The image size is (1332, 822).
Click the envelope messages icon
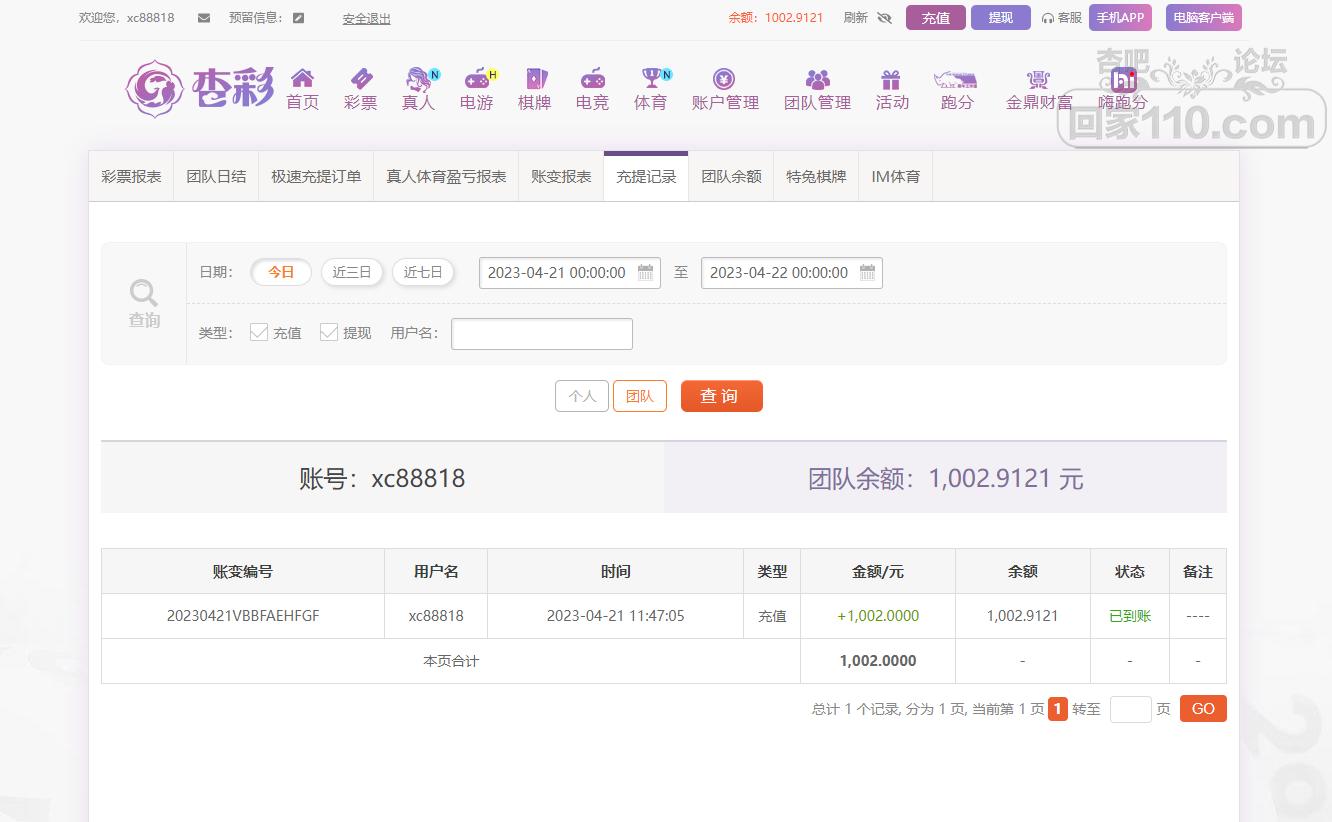(204, 18)
